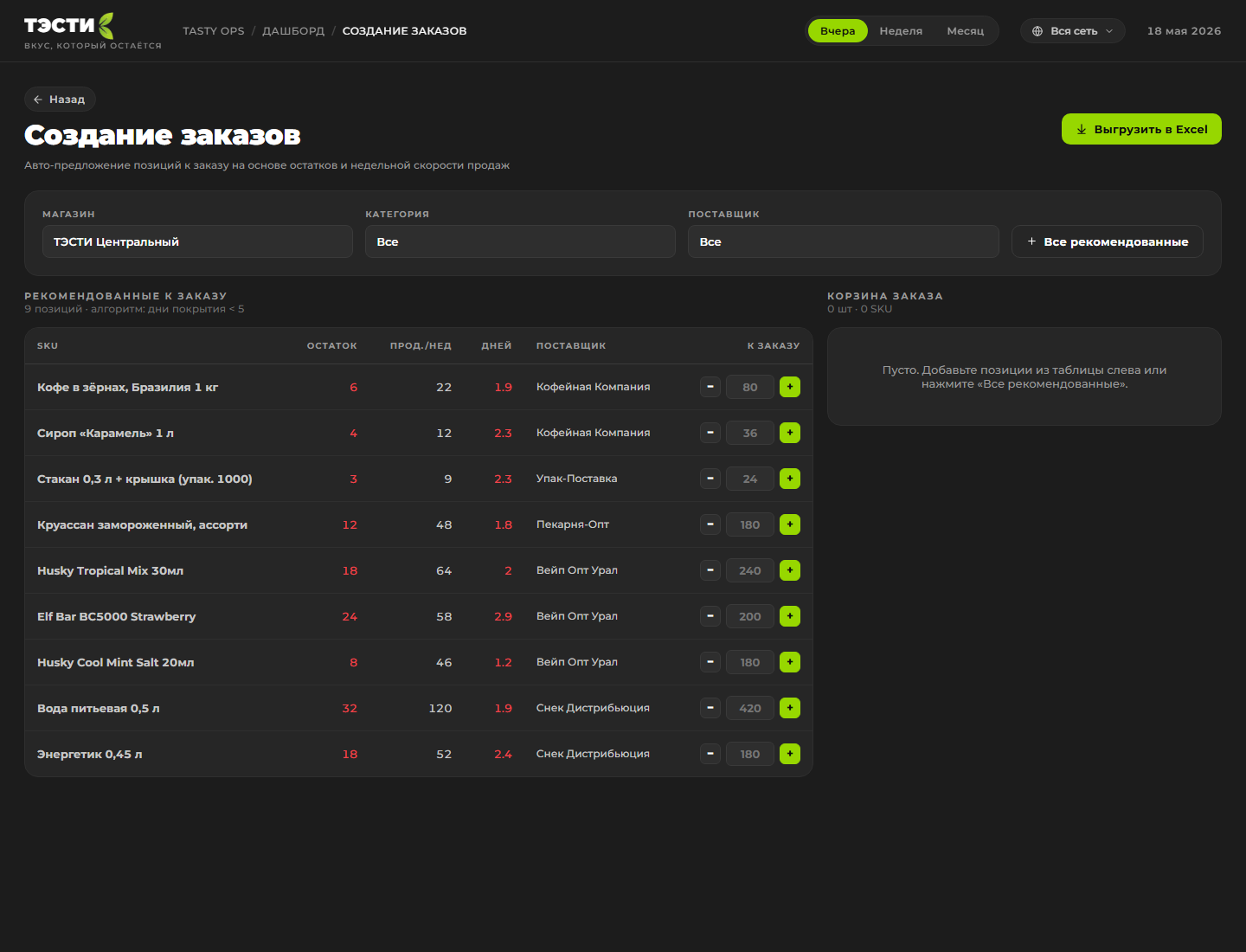Click quantity field 420 for Вода питьевая
Screen dimensions: 1246x952
[x=750, y=708]
